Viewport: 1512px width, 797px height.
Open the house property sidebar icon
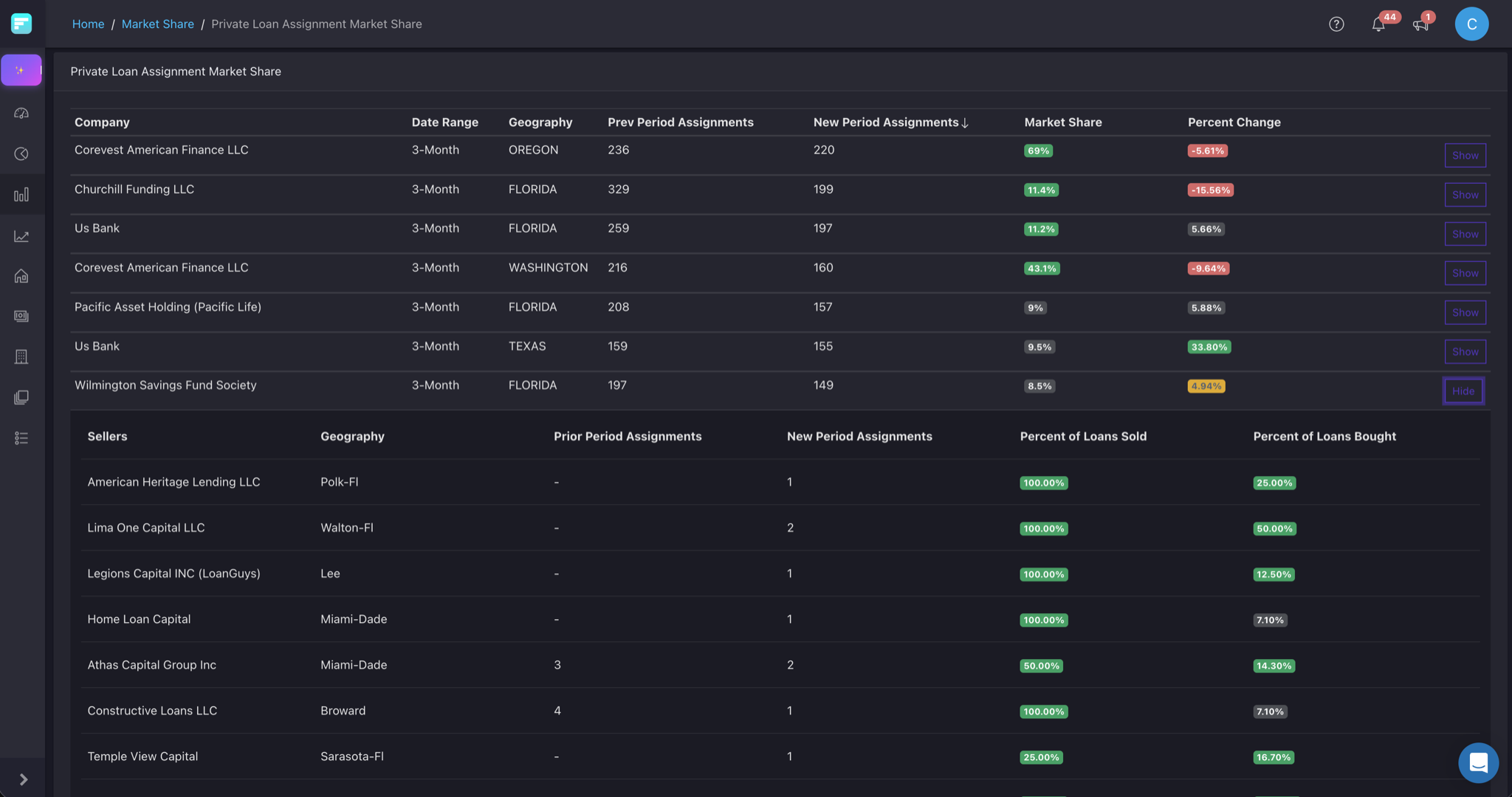point(21,276)
